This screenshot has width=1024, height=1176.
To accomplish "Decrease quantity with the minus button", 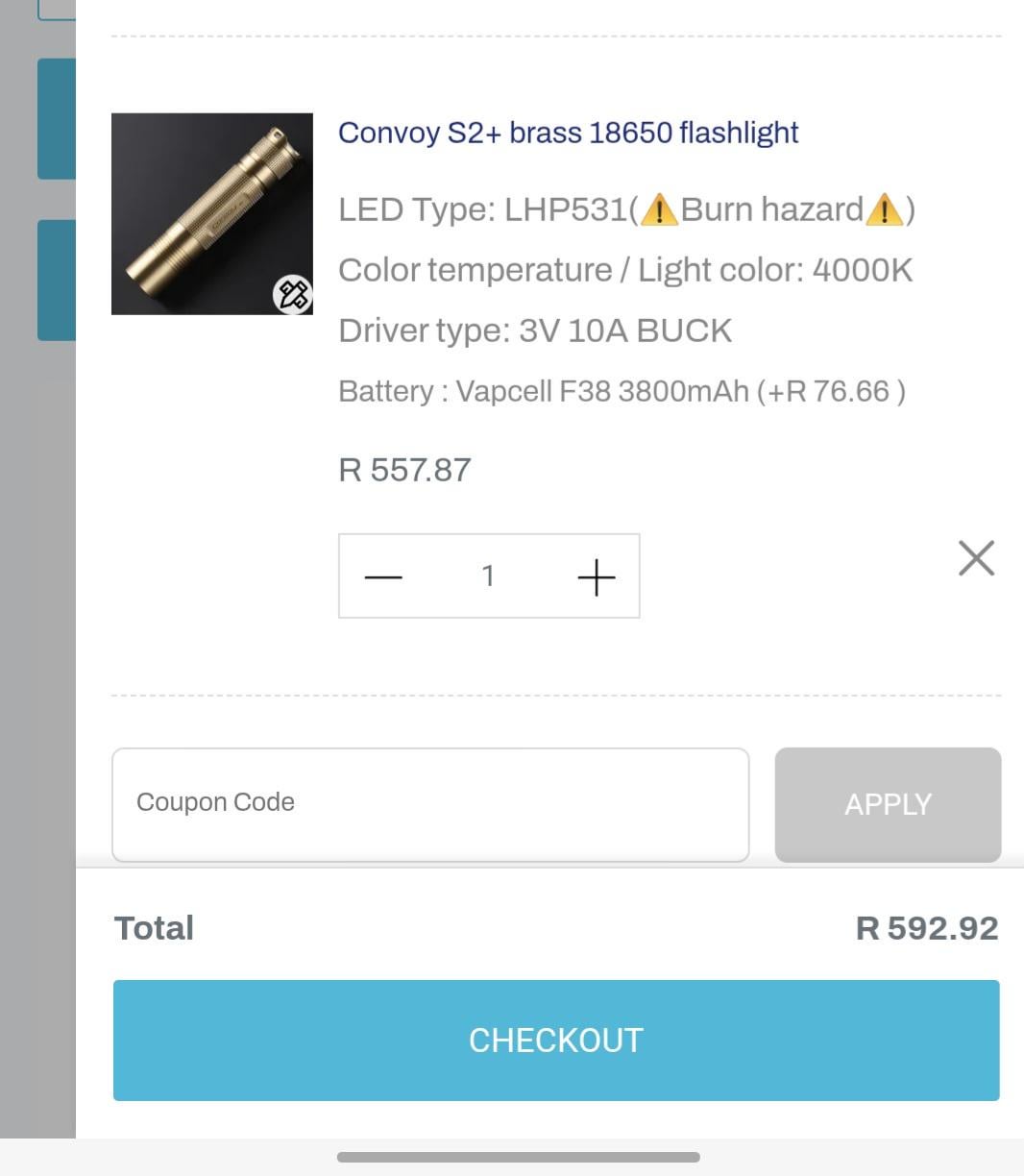I will (x=383, y=576).
